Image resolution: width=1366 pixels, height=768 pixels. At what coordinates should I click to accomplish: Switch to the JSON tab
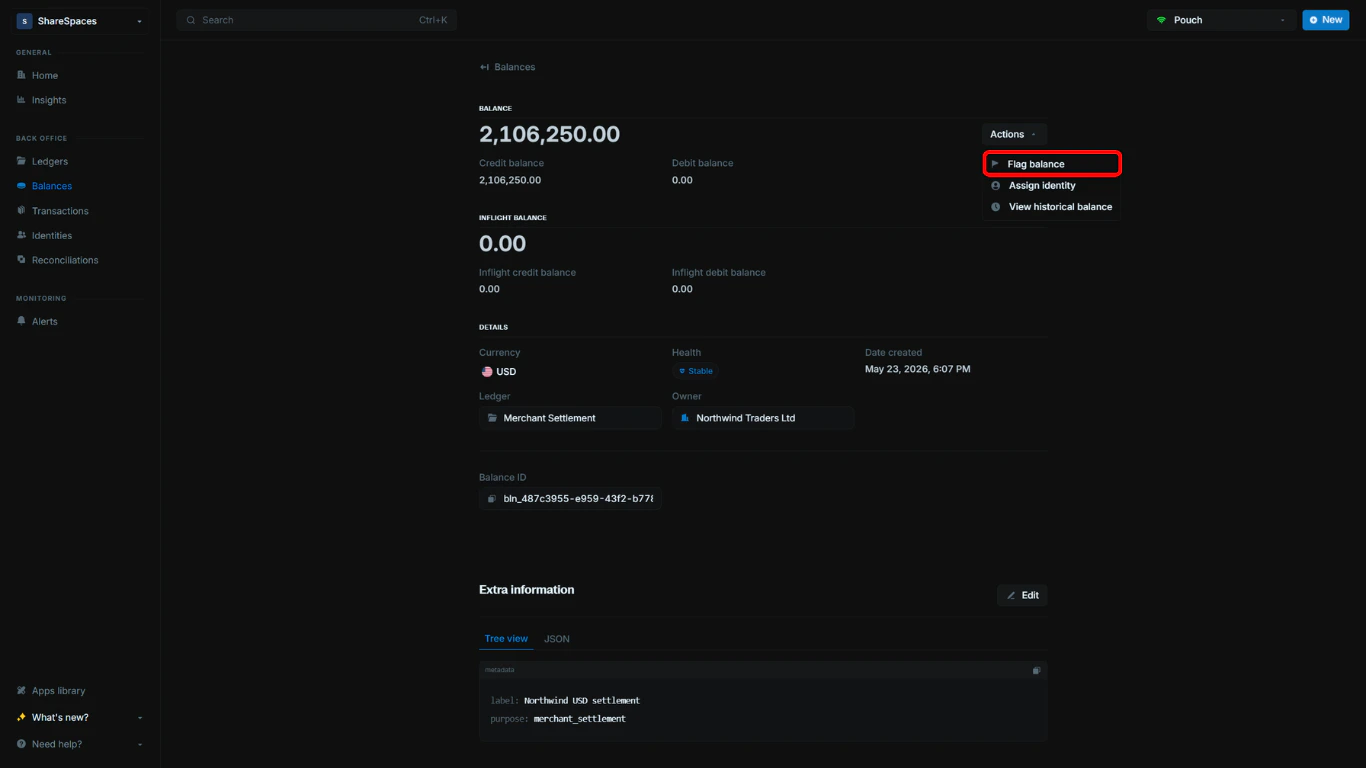pyautogui.click(x=557, y=639)
